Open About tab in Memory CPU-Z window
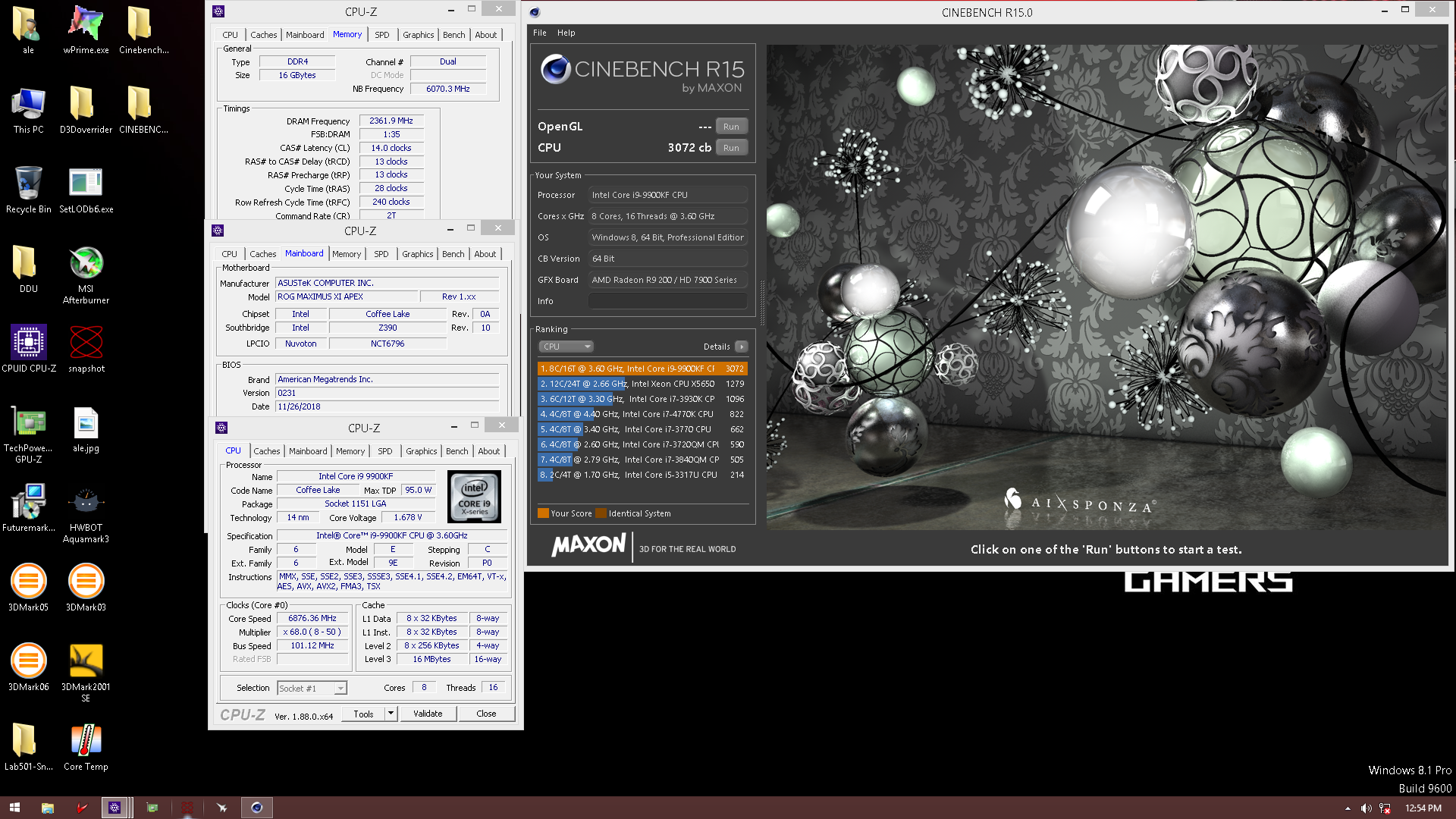Image resolution: width=1456 pixels, height=819 pixels. [x=486, y=35]
